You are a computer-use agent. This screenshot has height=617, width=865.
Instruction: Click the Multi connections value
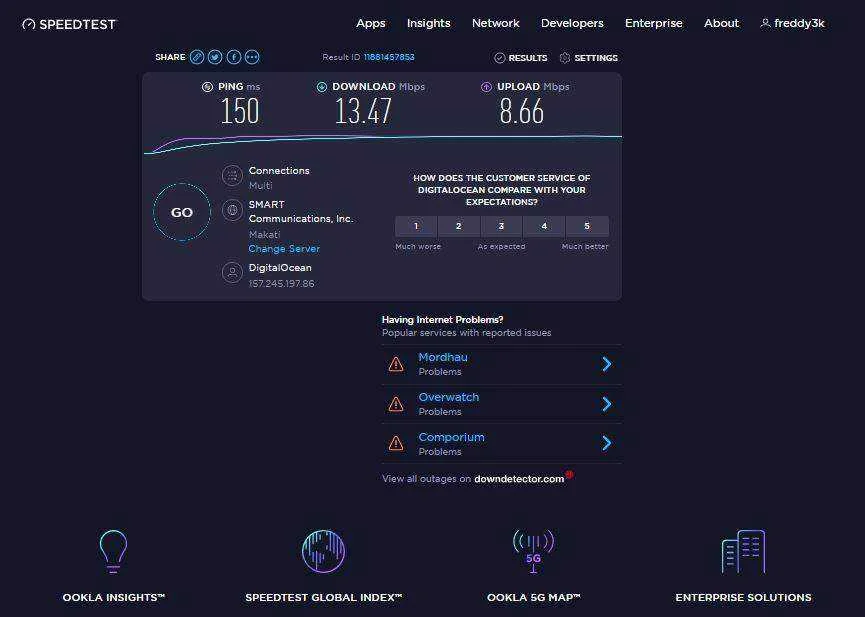(260, 185)
